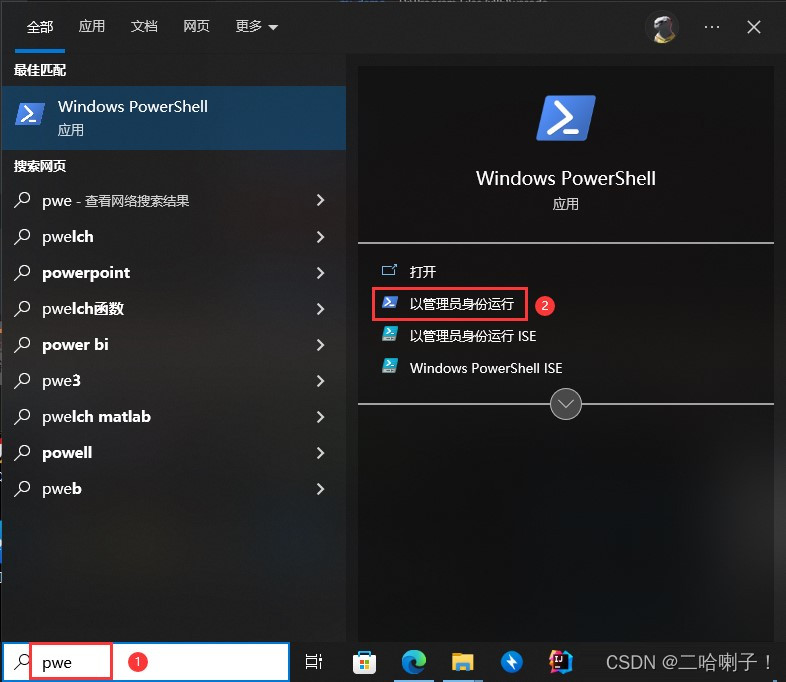
Task: Open the three-dot options menu
Action: click(x=712, y=27)
